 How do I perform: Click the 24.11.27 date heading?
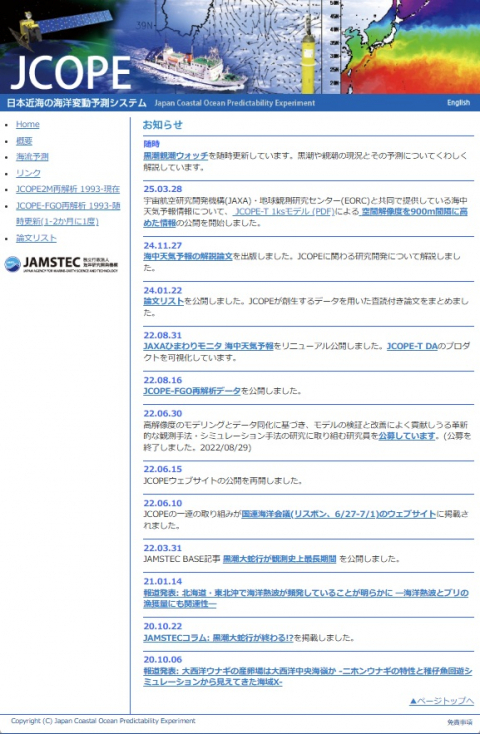pyautogui.click(x=162, y=245)
